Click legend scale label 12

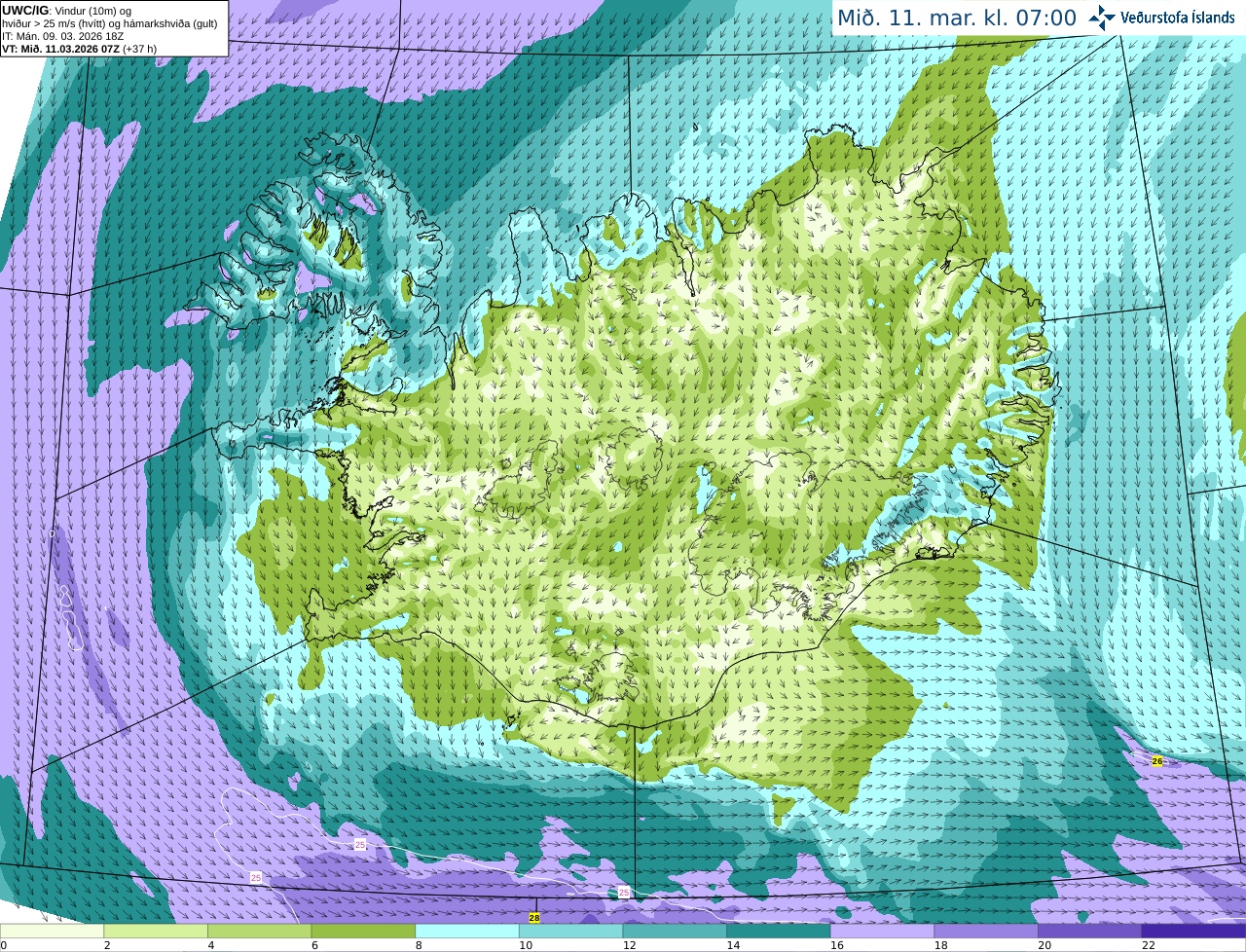pos(629,945)
